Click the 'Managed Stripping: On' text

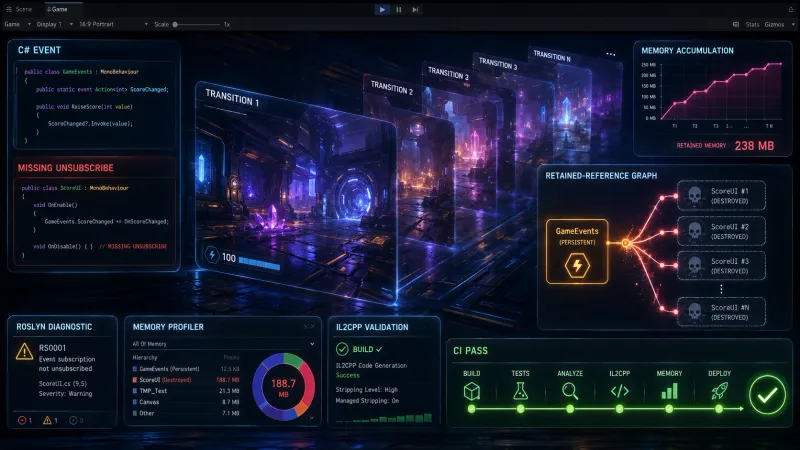(x=367, y=401)
